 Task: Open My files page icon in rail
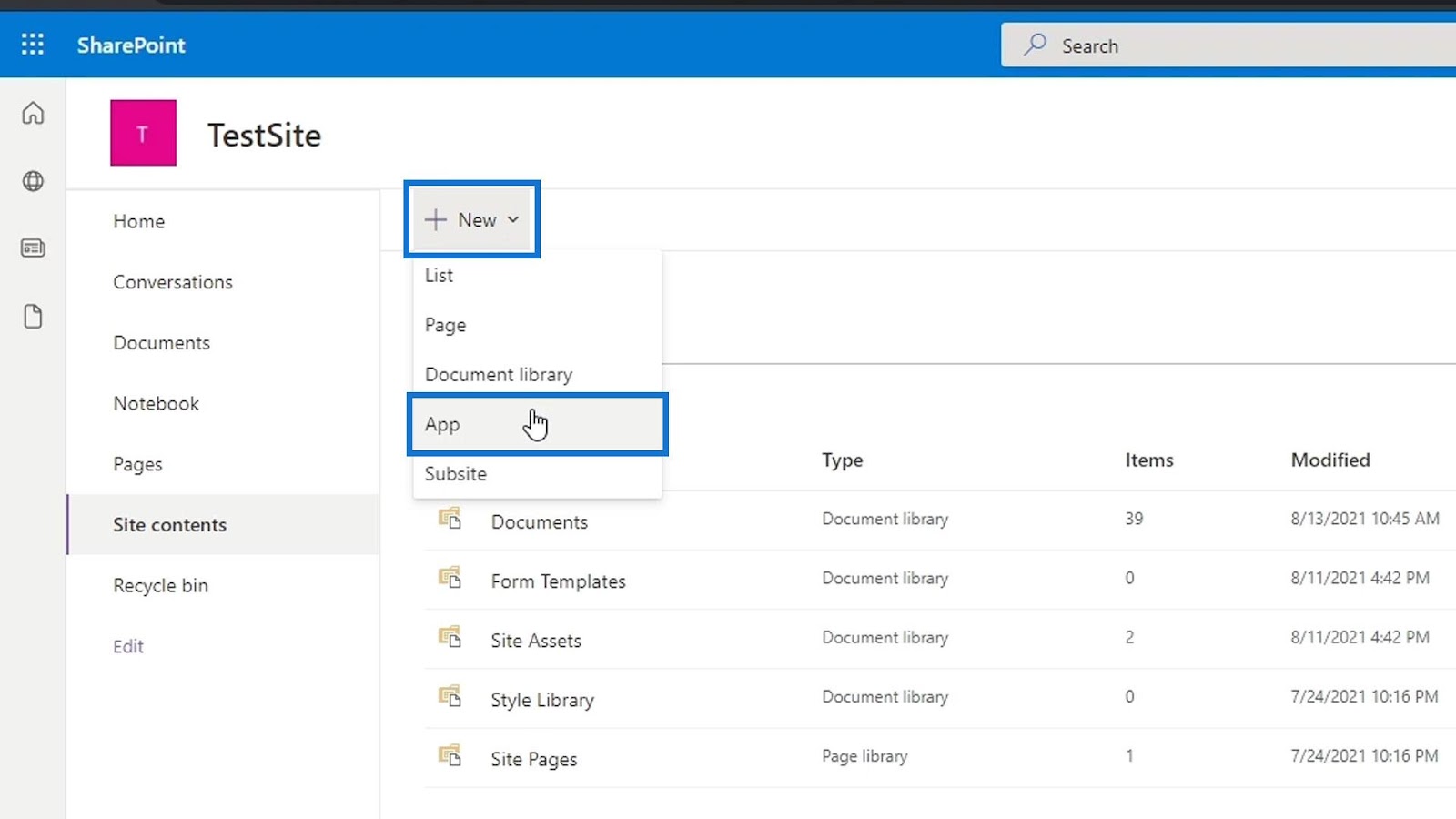[x=33, y=317]
